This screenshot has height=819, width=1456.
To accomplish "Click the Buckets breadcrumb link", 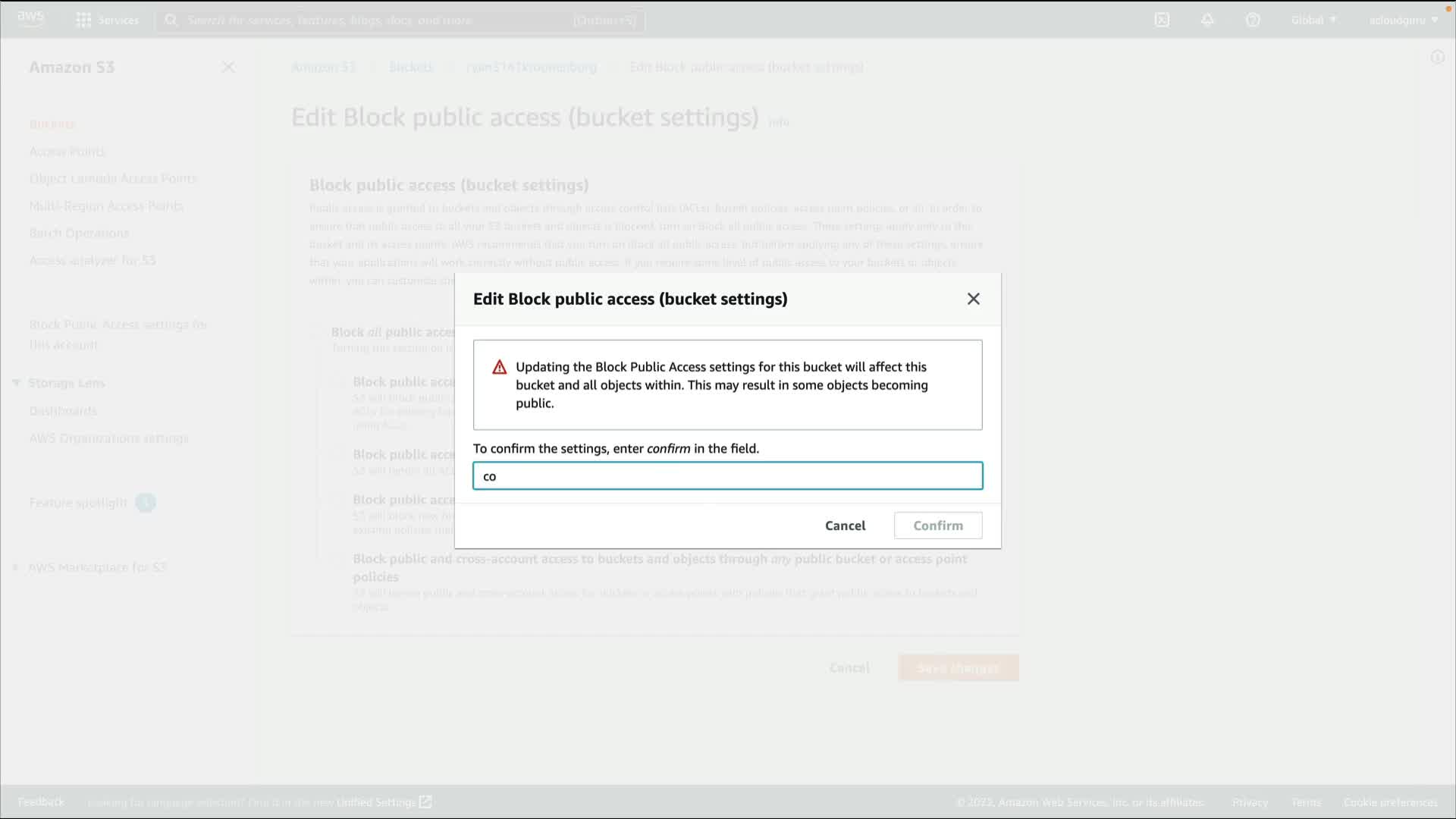I will (411, 67).
